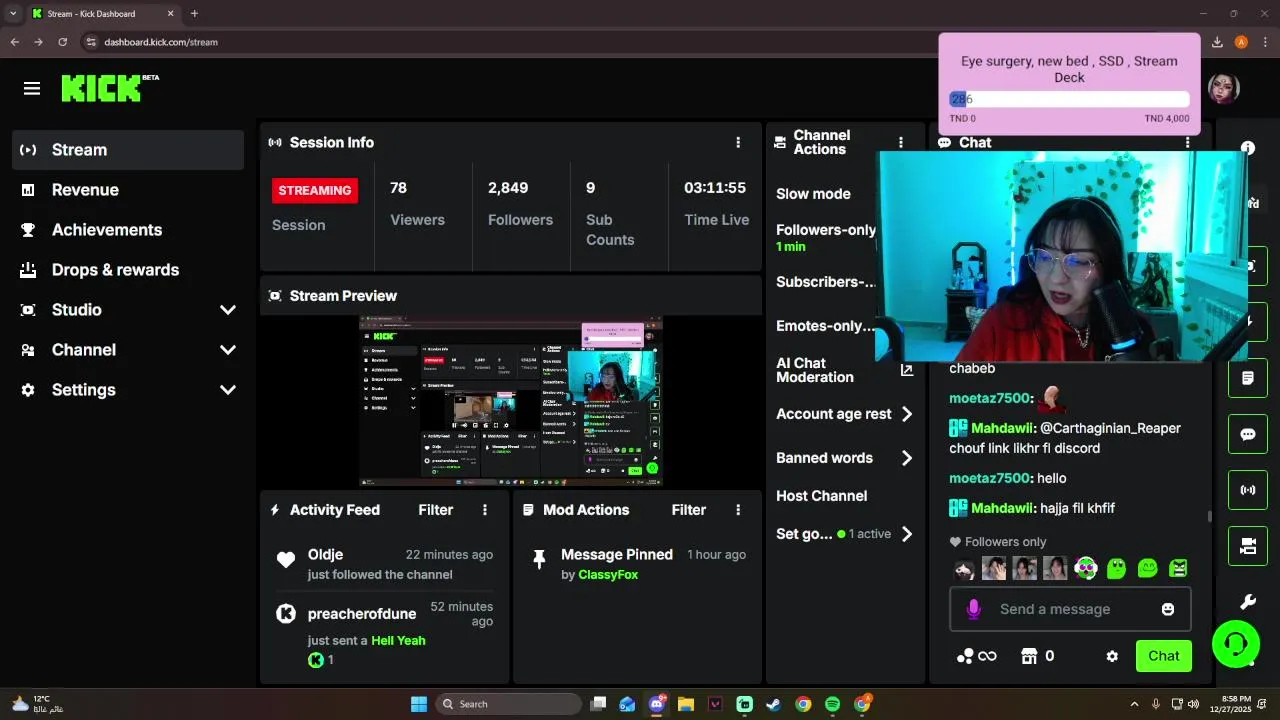Open Account age rest chevron
Viewport: 1280px width, 720px height.
[907, 414]
